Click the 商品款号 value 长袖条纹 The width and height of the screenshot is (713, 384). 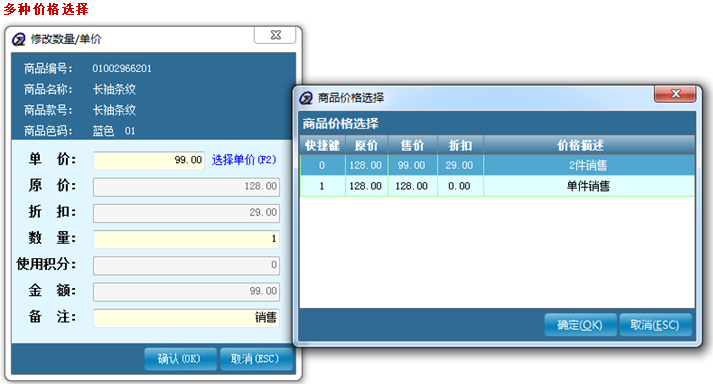[114, 110]
